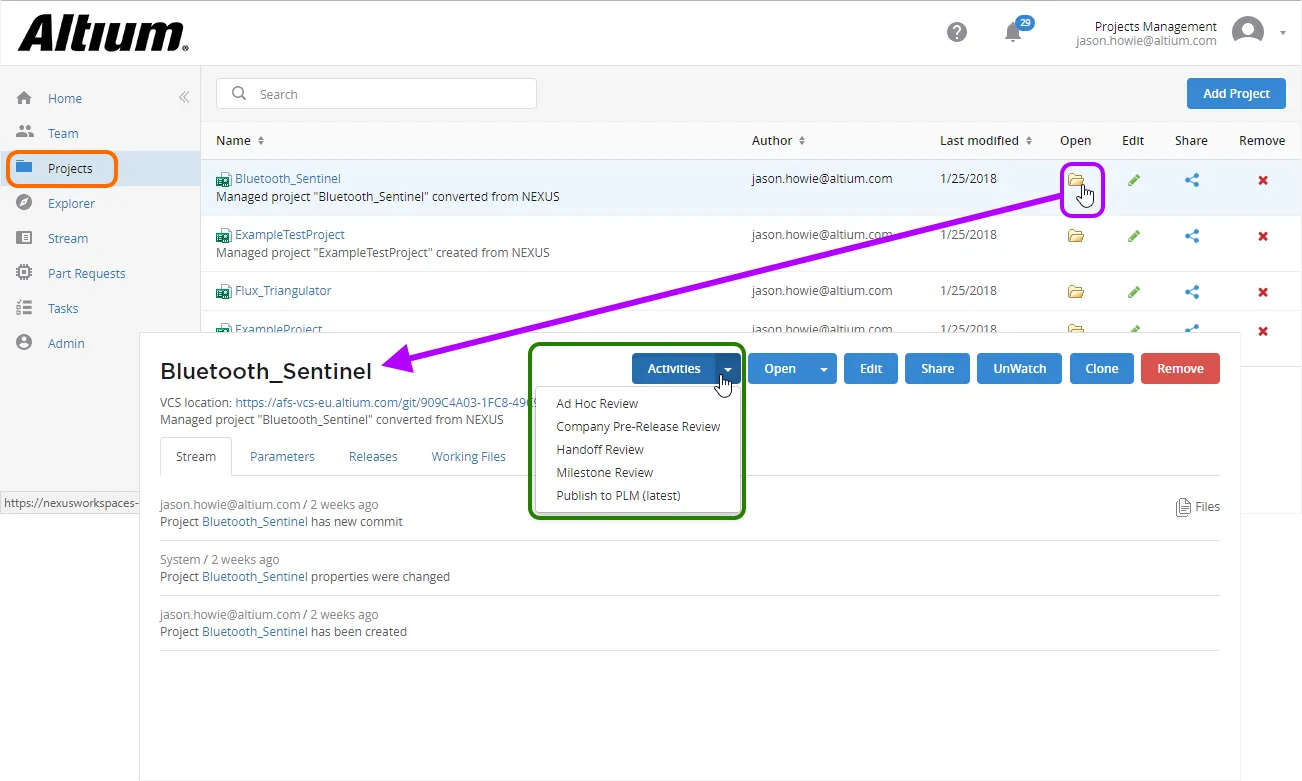Expand the Open button dropdown arrow
Viewport: 1302px width, 781px height.
[824, 368]
